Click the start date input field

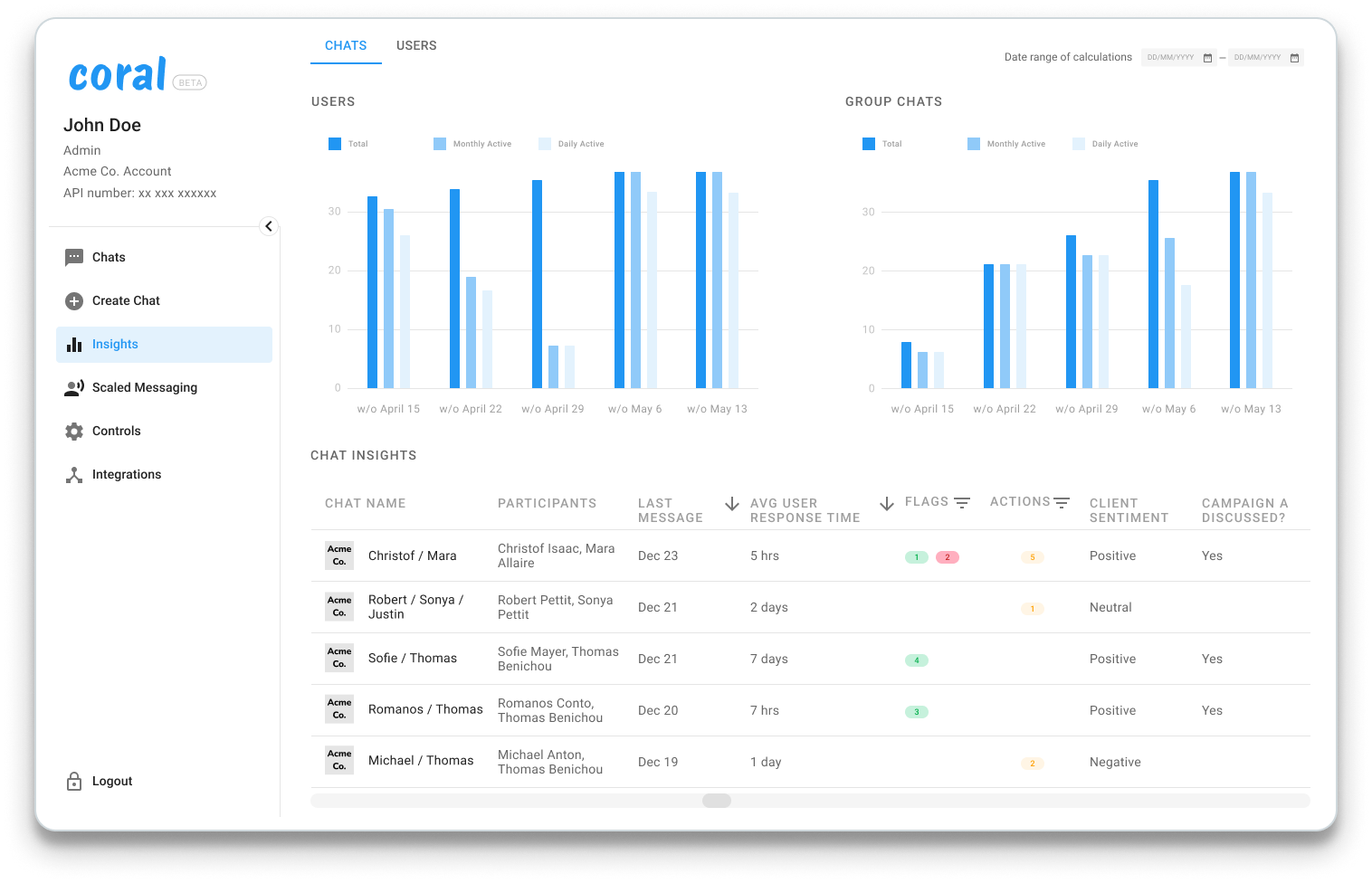1178,58
